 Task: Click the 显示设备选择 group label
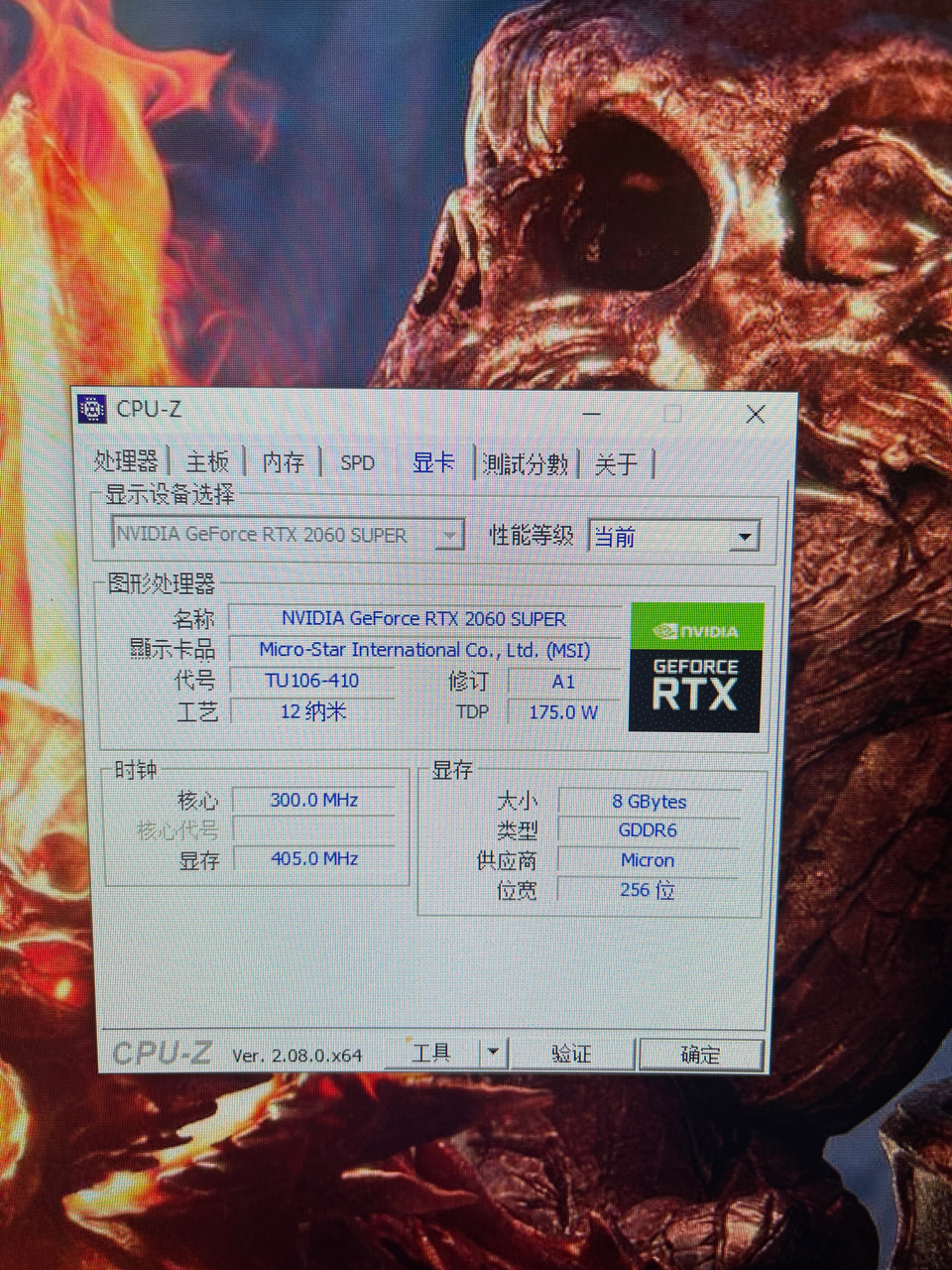click(x=171, y=493)
